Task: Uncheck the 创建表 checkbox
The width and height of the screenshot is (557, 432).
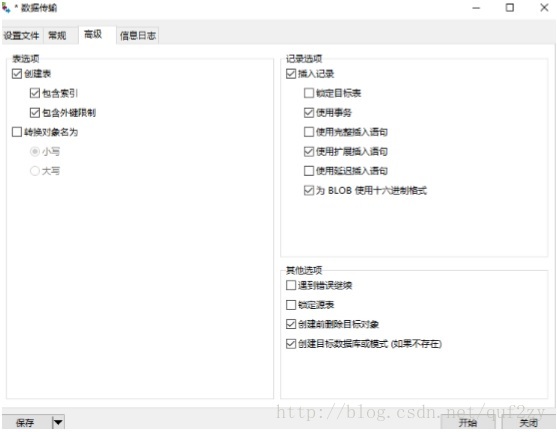Action: (x=17, y=74)
